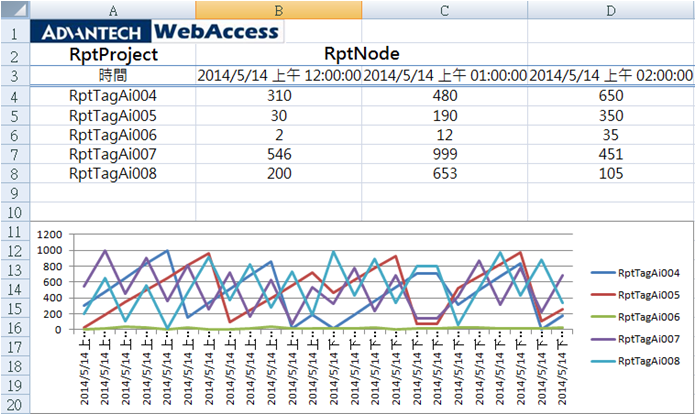The image size is (696, 415).
Task: Click the 1200 label on chart axis
Action: point(50,235)
